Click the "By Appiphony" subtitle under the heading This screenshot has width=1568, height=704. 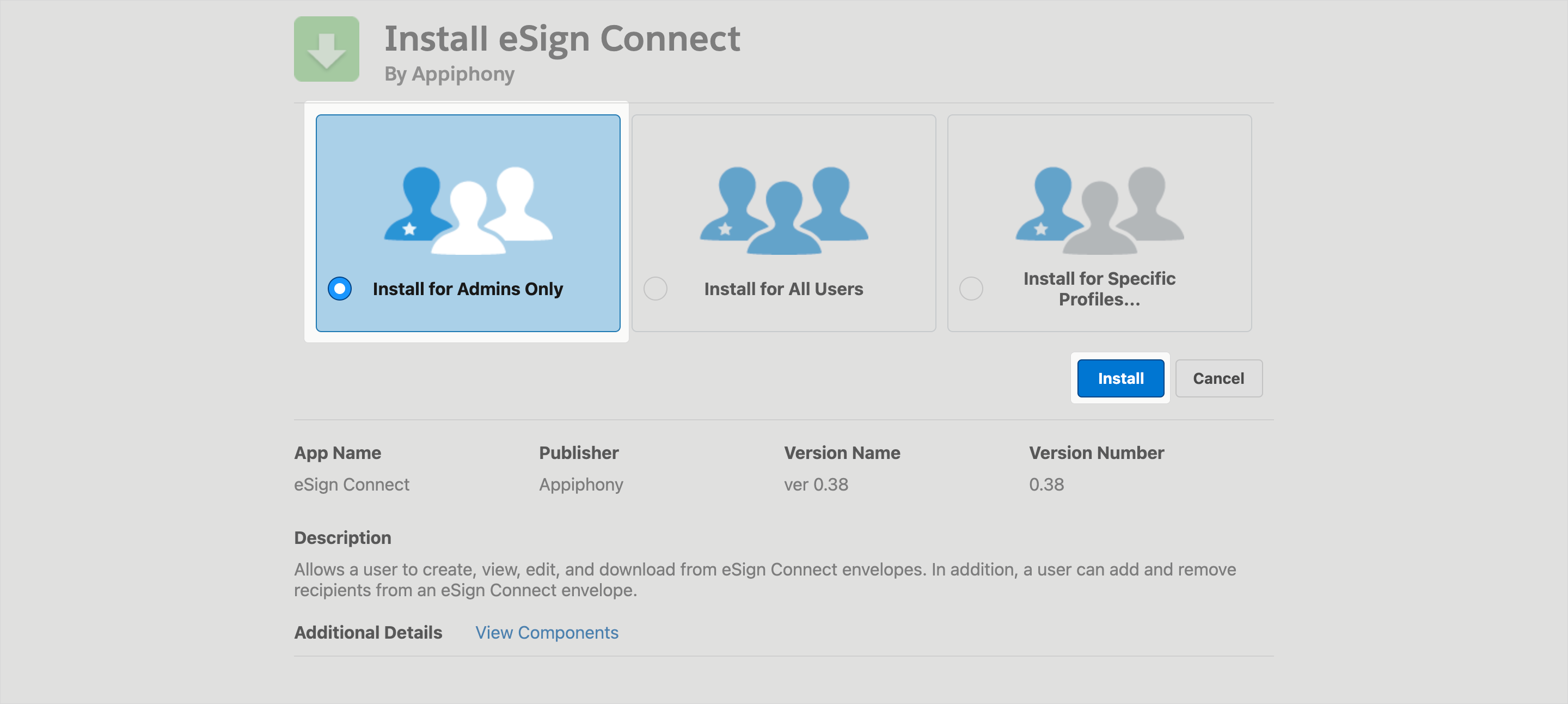449,74
